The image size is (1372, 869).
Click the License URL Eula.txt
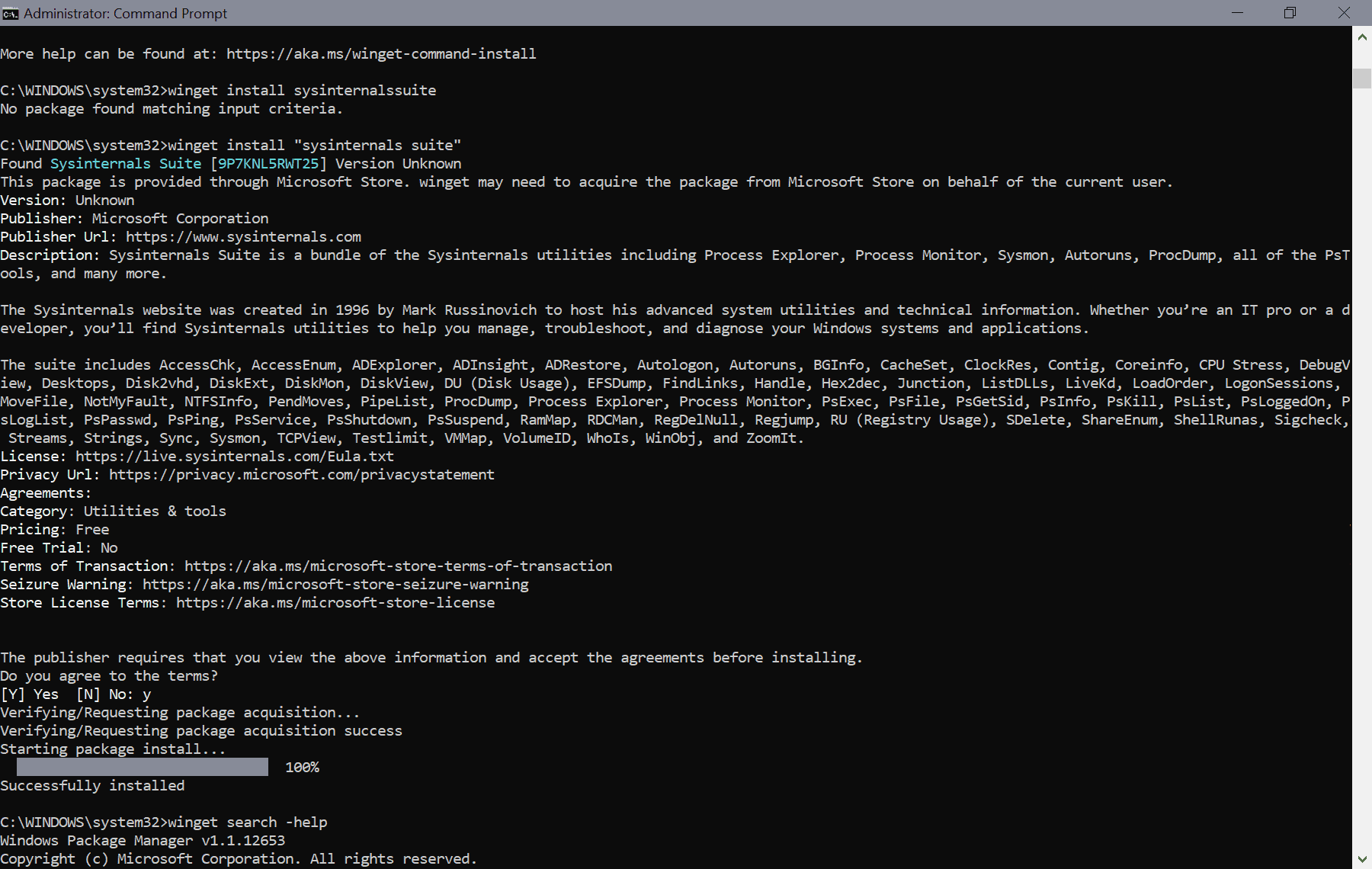(235, 457)
